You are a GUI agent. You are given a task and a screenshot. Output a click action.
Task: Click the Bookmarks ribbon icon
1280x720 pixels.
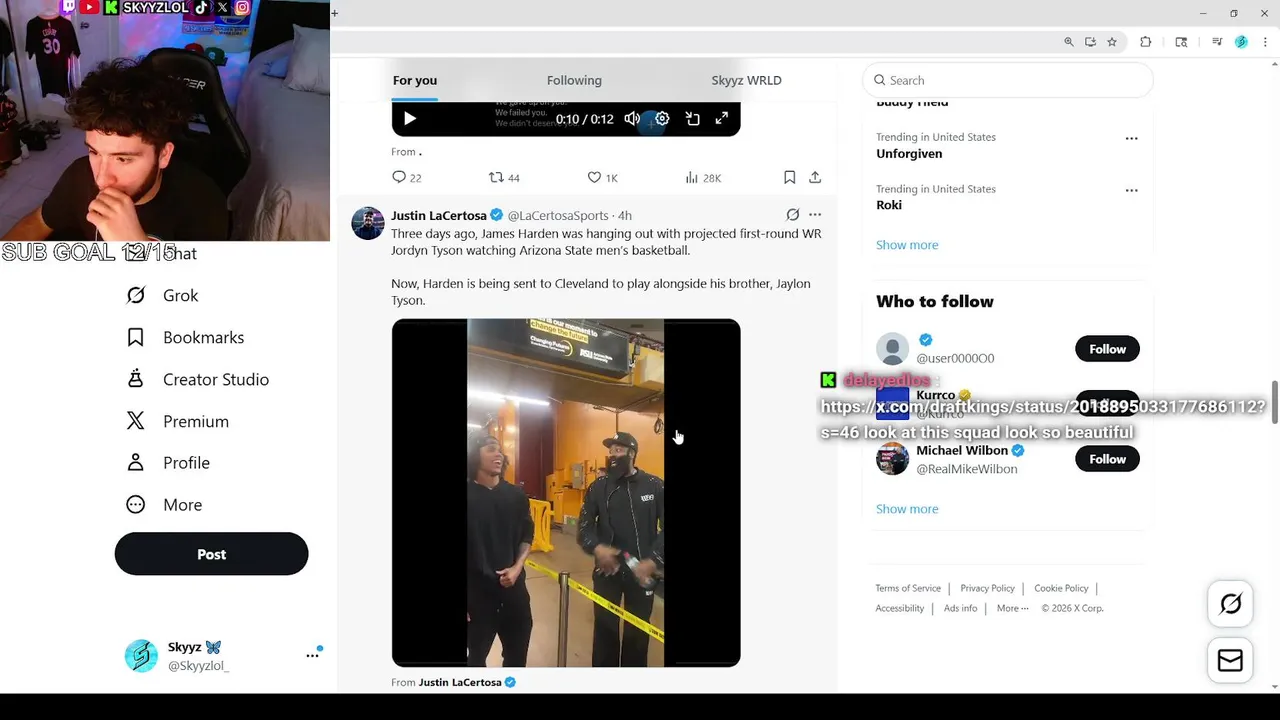coord(136,337)
